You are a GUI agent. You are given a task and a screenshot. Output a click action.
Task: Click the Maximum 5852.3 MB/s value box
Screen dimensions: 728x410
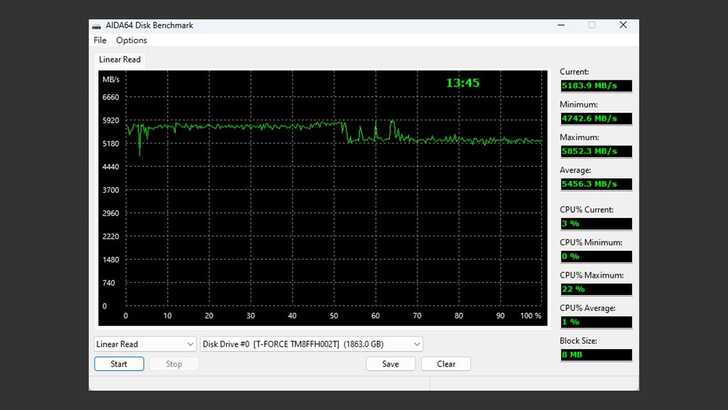(x=595, y=151)
